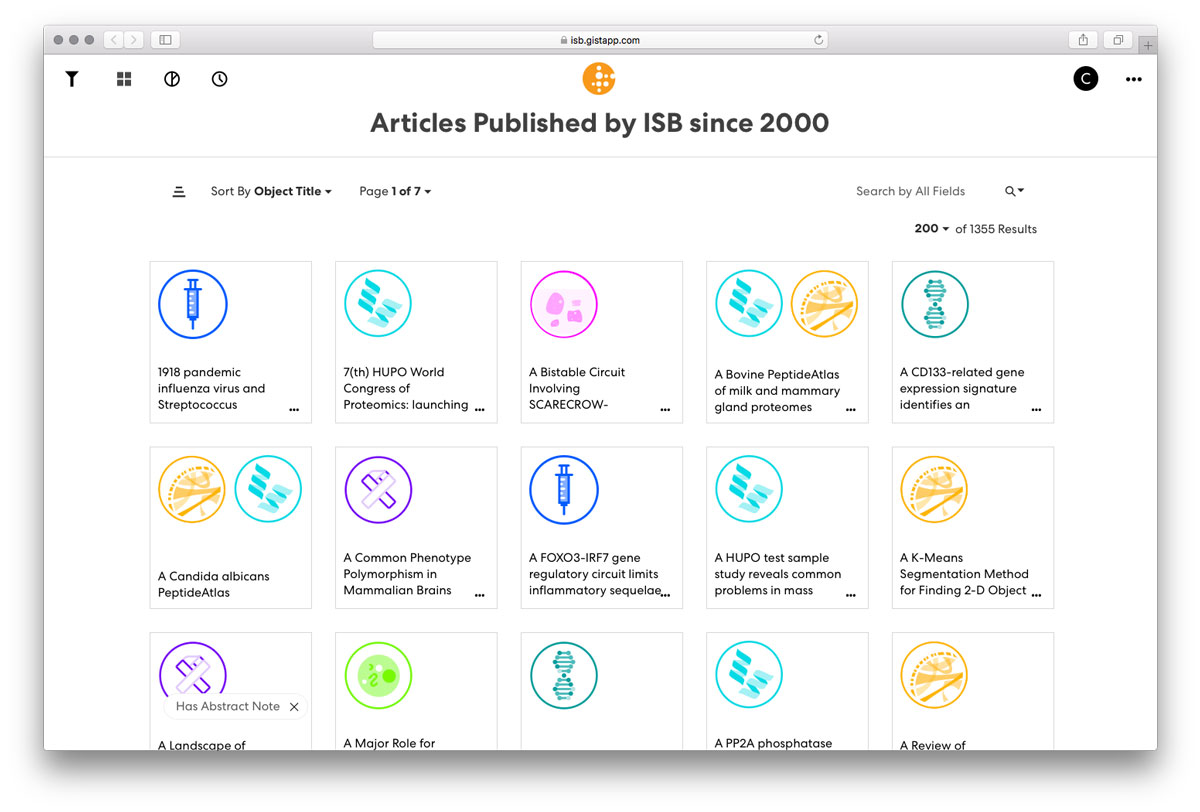Click green microbe icon on A Major Role card

[378, 676]
